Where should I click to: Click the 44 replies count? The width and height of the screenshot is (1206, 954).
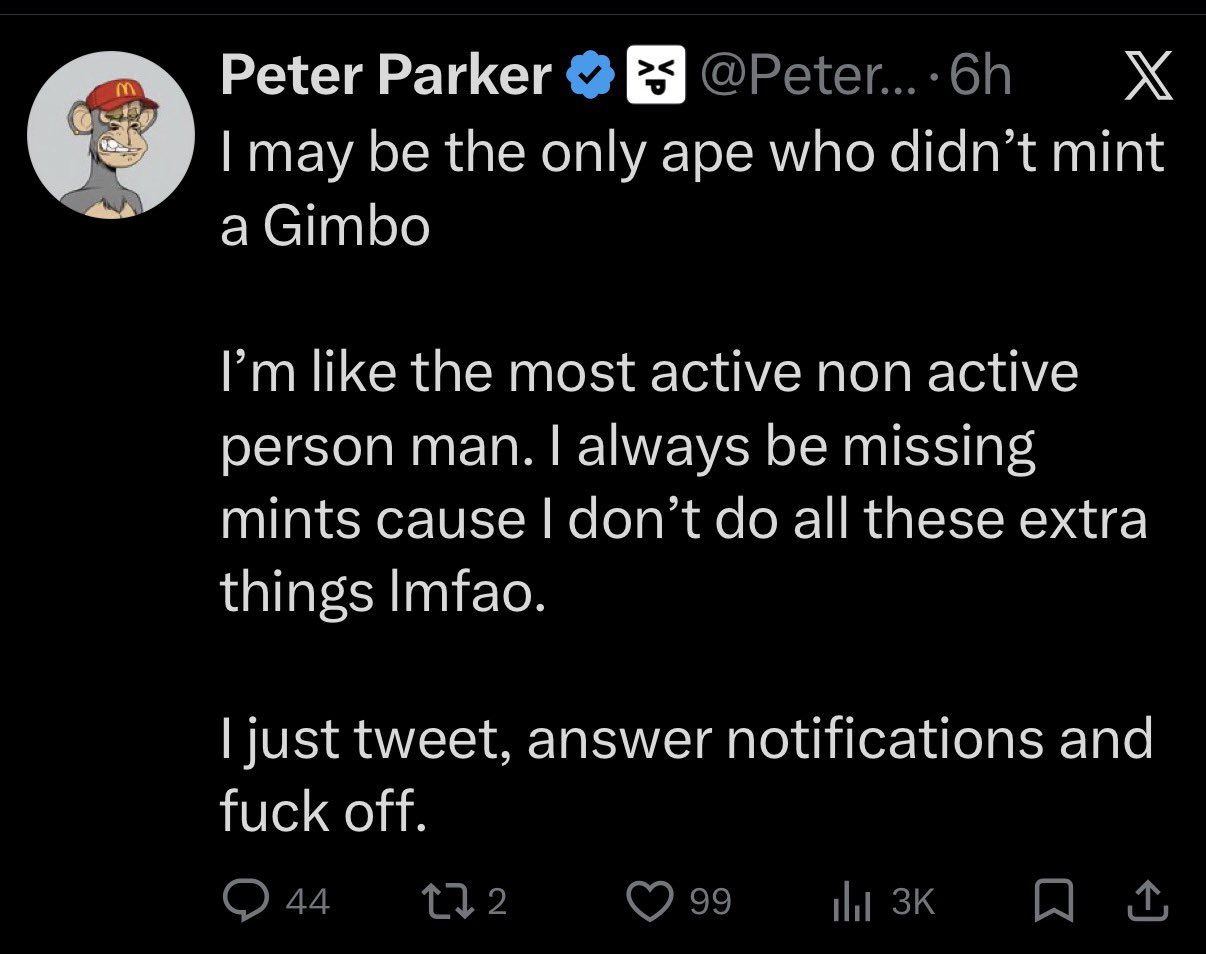[x=308, y=902]
